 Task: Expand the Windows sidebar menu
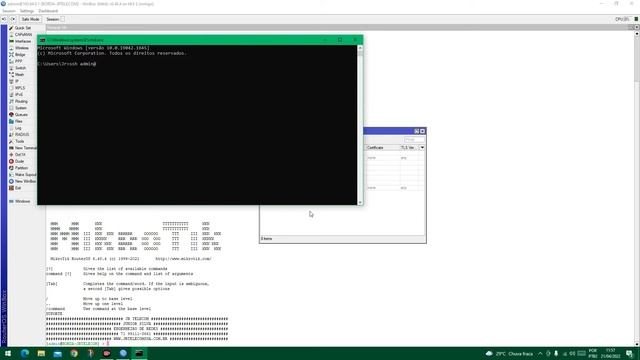tap(20, 201)
